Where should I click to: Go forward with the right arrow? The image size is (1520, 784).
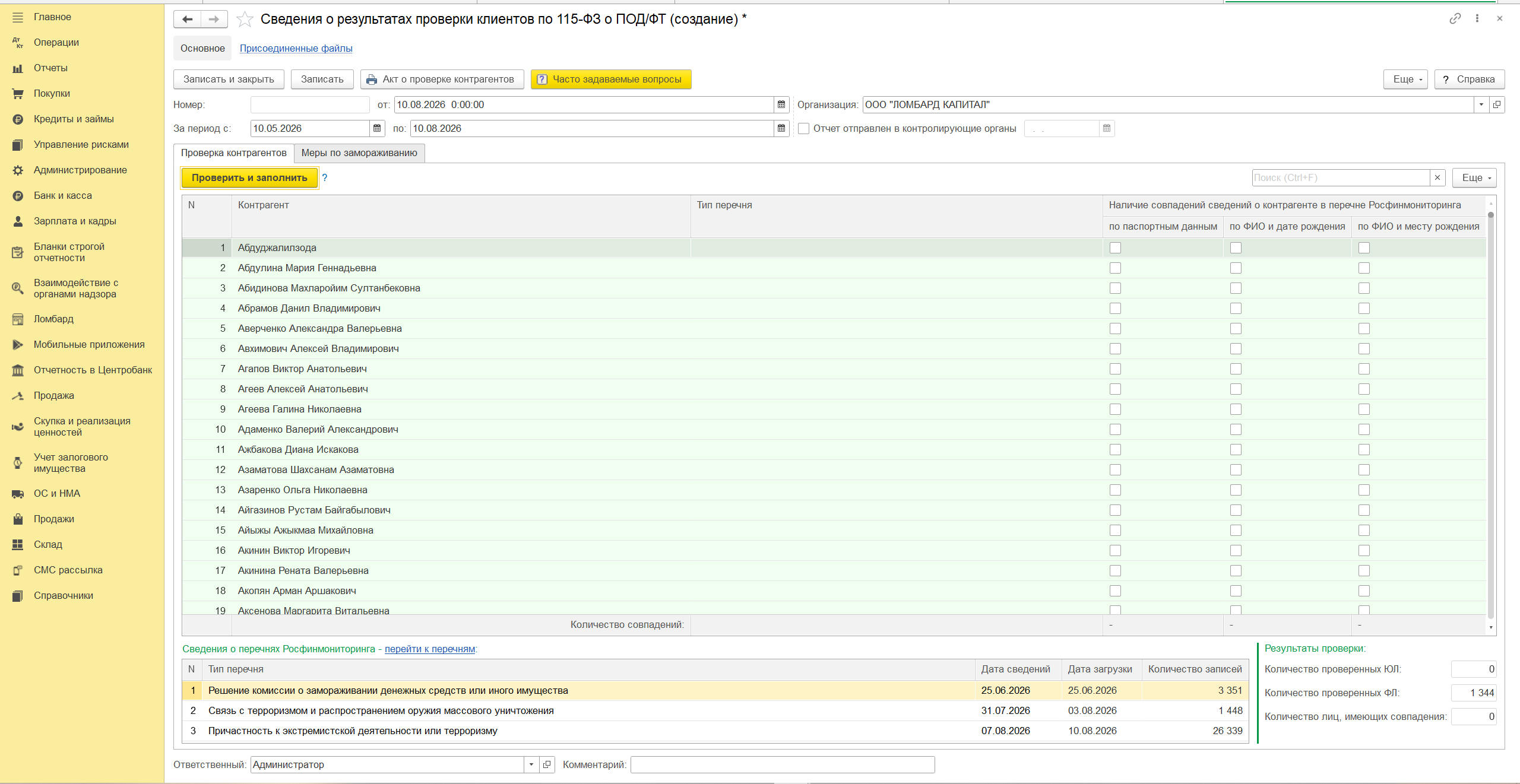click(x=214, y=19)
